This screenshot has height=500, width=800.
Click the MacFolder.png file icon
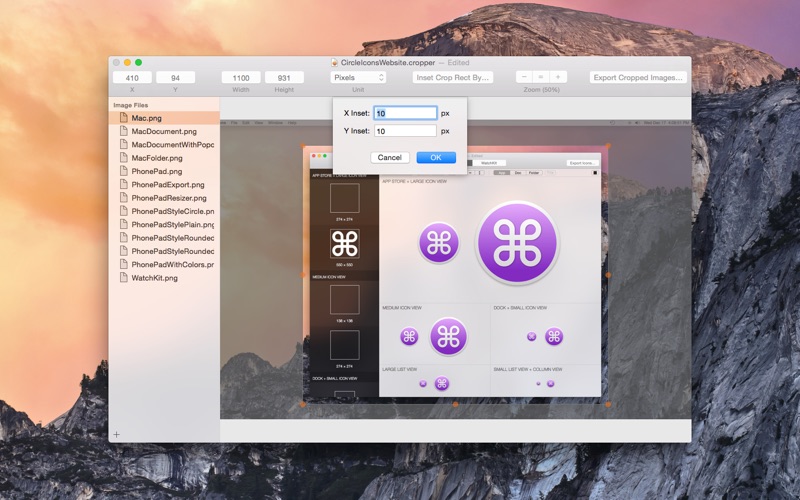(122, 158)
